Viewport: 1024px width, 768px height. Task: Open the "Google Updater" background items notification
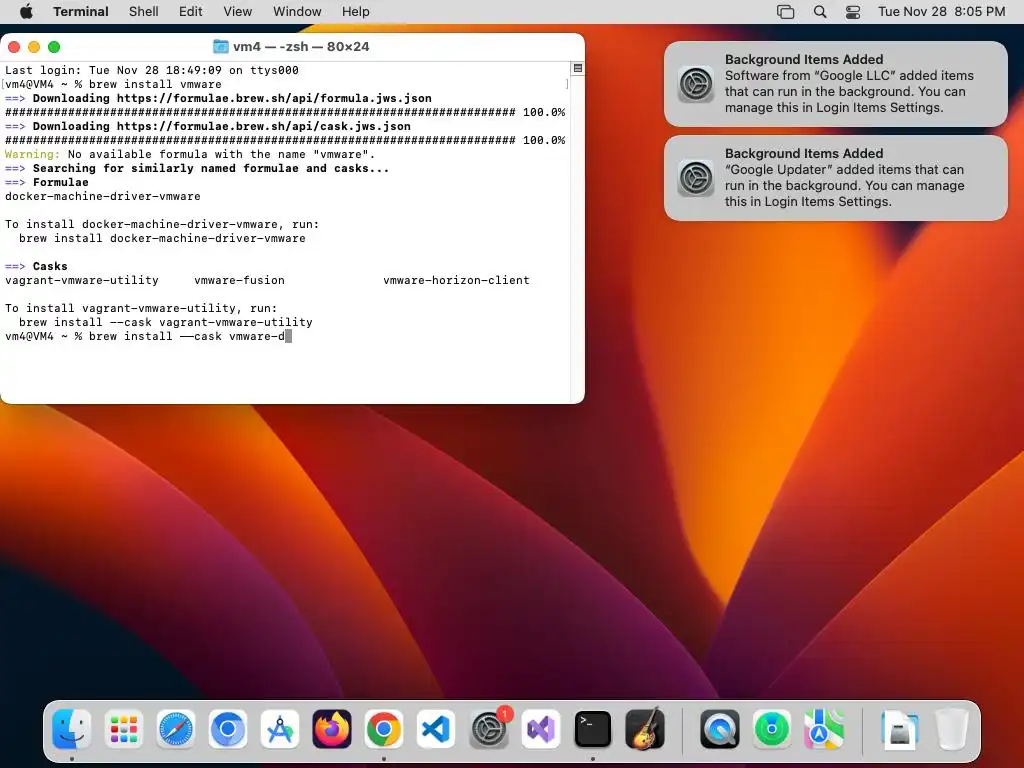(x=836, y=178)
